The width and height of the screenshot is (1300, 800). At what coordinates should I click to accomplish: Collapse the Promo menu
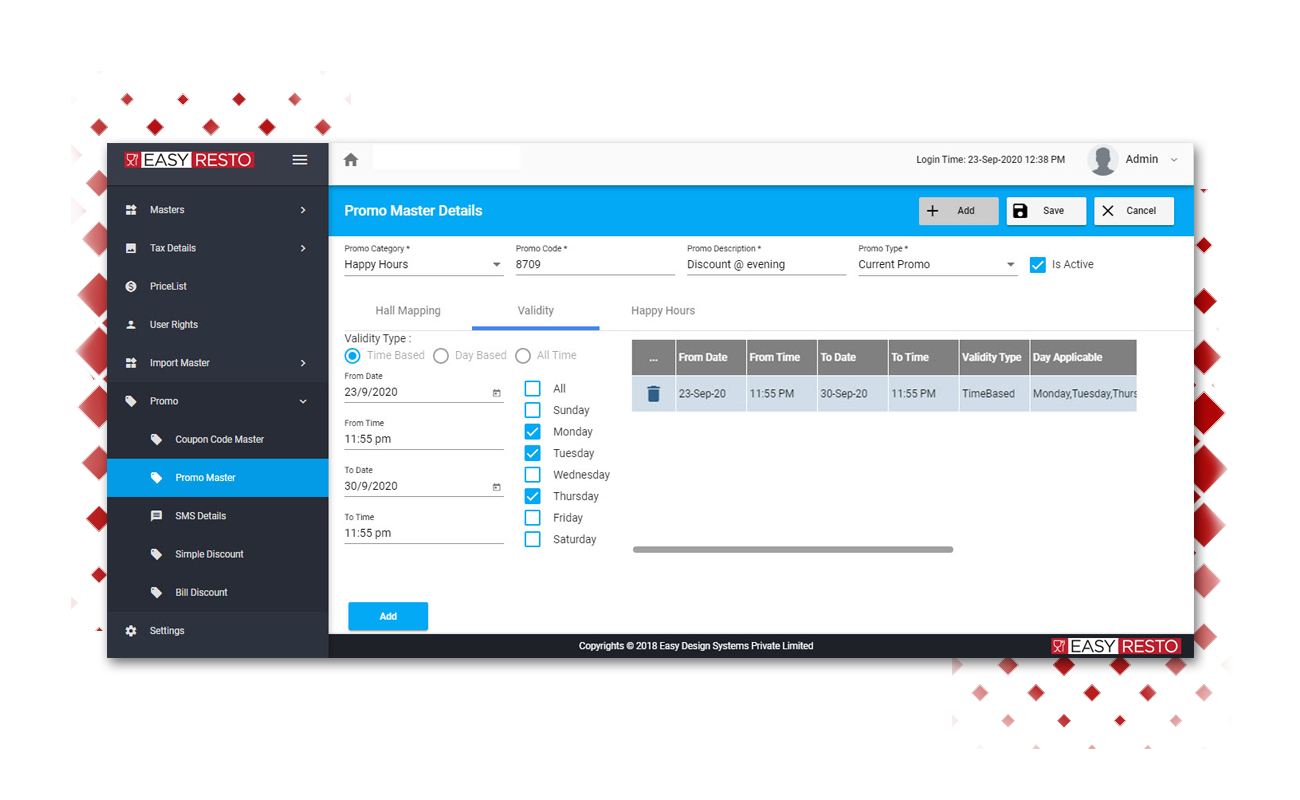tap(303, 401)
